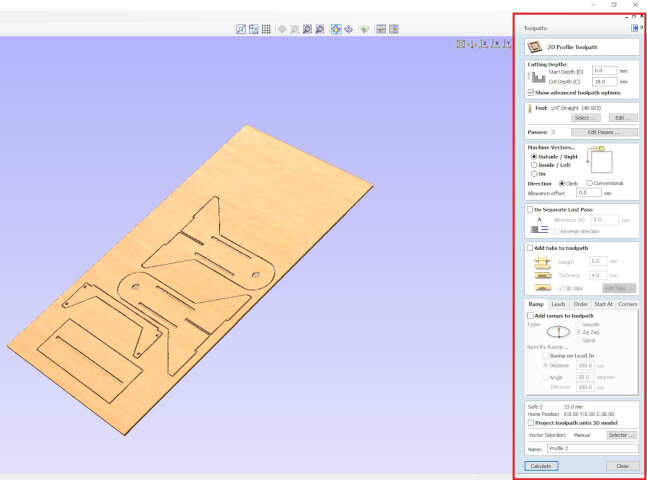Click the tab length illustration icon
Viewport: 647px width, 480px height.
tap(543, 262)
